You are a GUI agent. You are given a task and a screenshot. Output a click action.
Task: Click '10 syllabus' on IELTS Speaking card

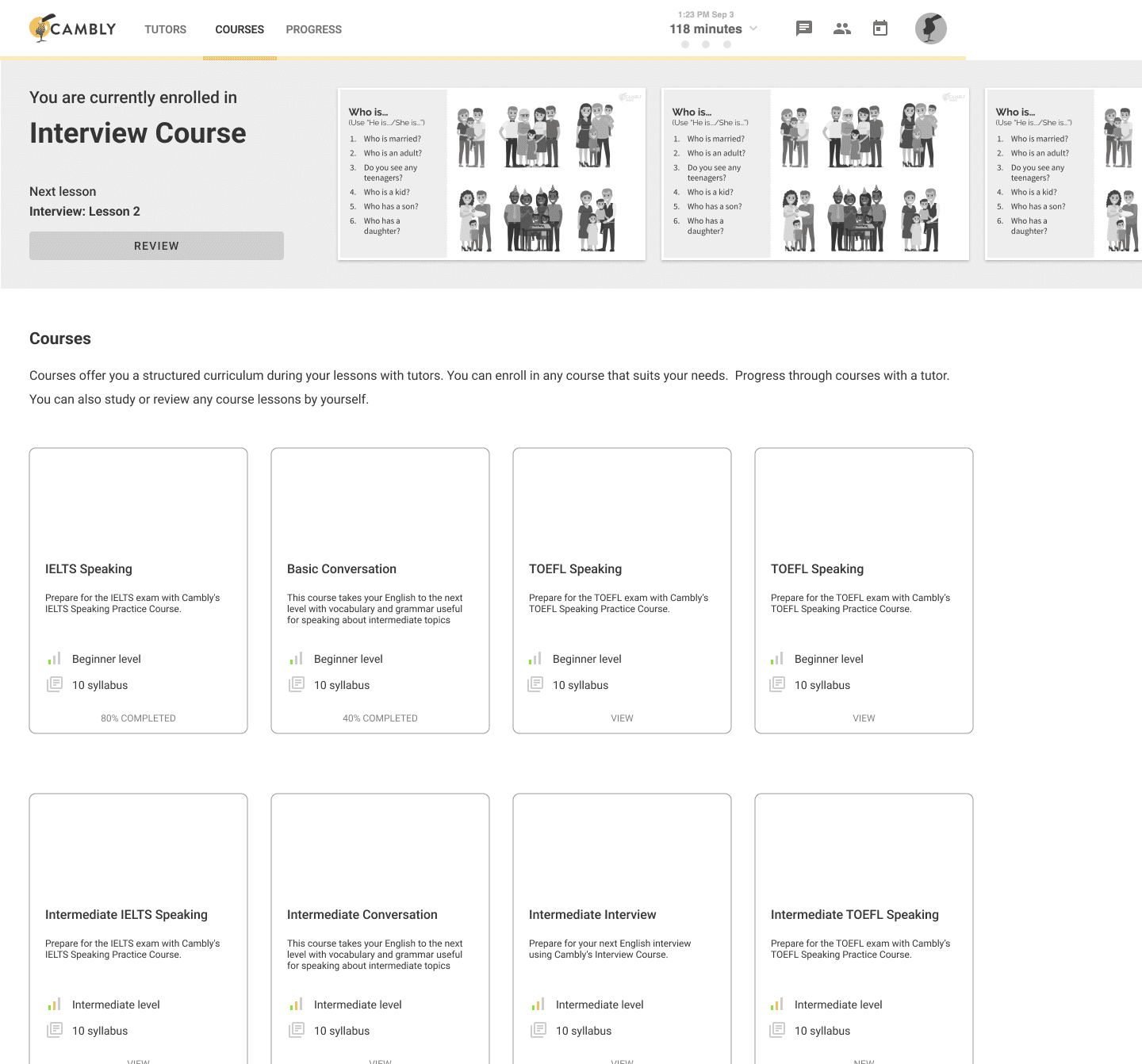100,685
